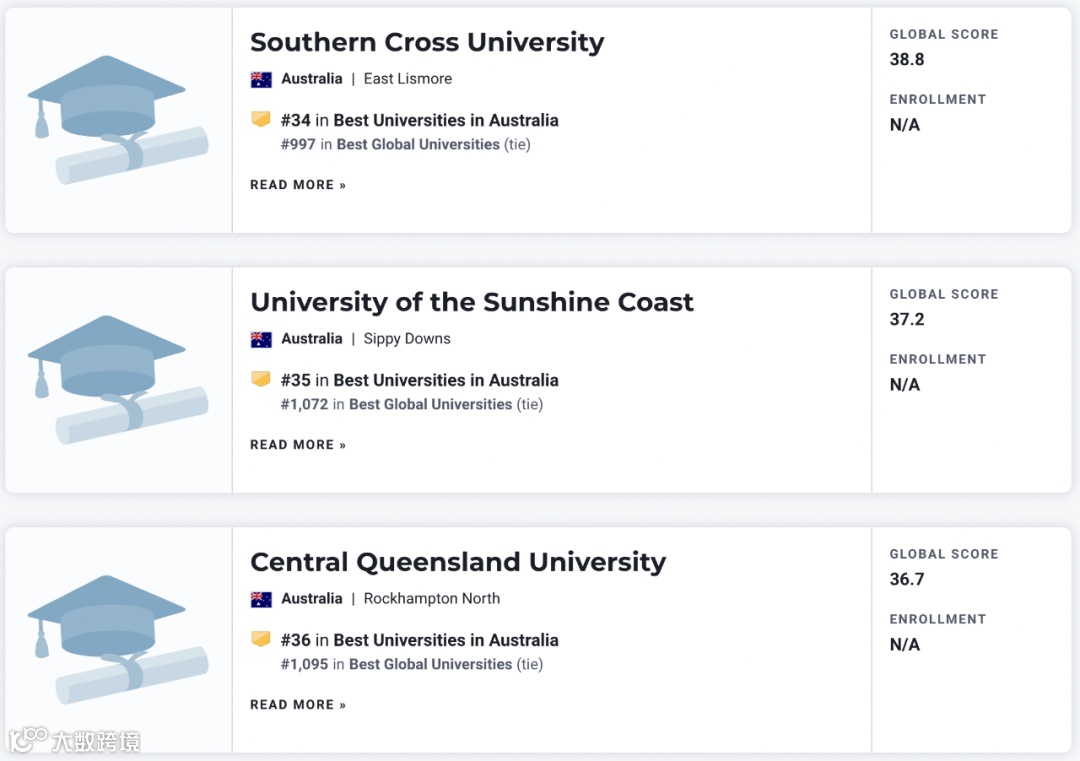This screenshot has height=761, width=1080.
Task: Click the gold badge next to #35
Action: [x=261, y=380]
